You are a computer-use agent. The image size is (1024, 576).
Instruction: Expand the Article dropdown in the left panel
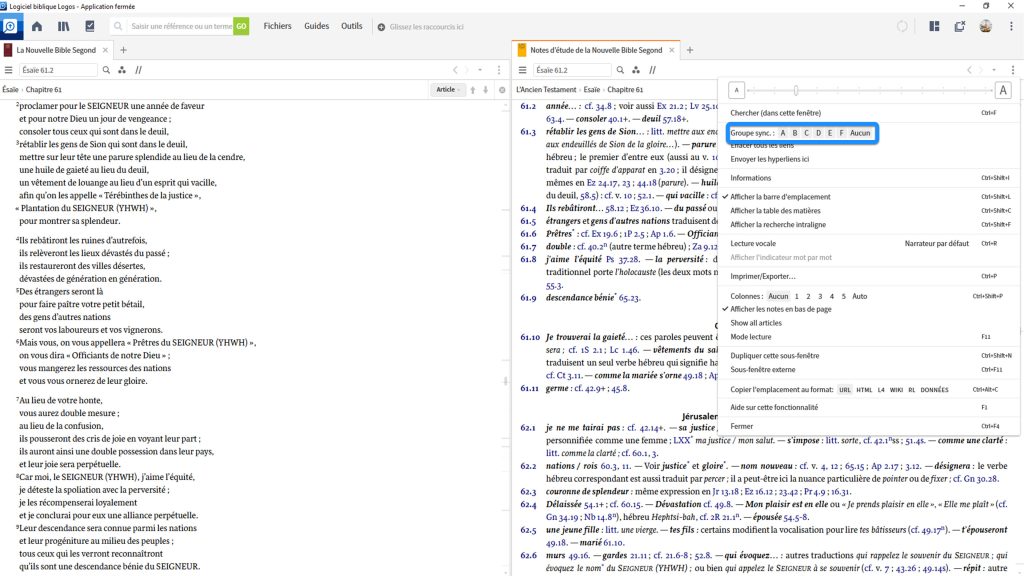point(447,89)
